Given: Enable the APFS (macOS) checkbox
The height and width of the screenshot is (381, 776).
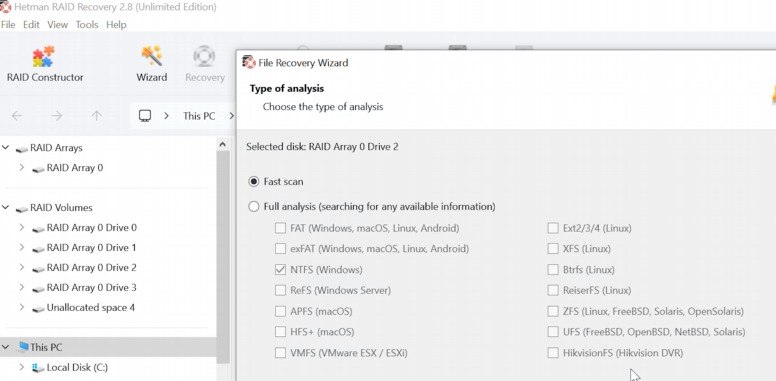Looking at the screenshot, I should (x=281, y=311).
